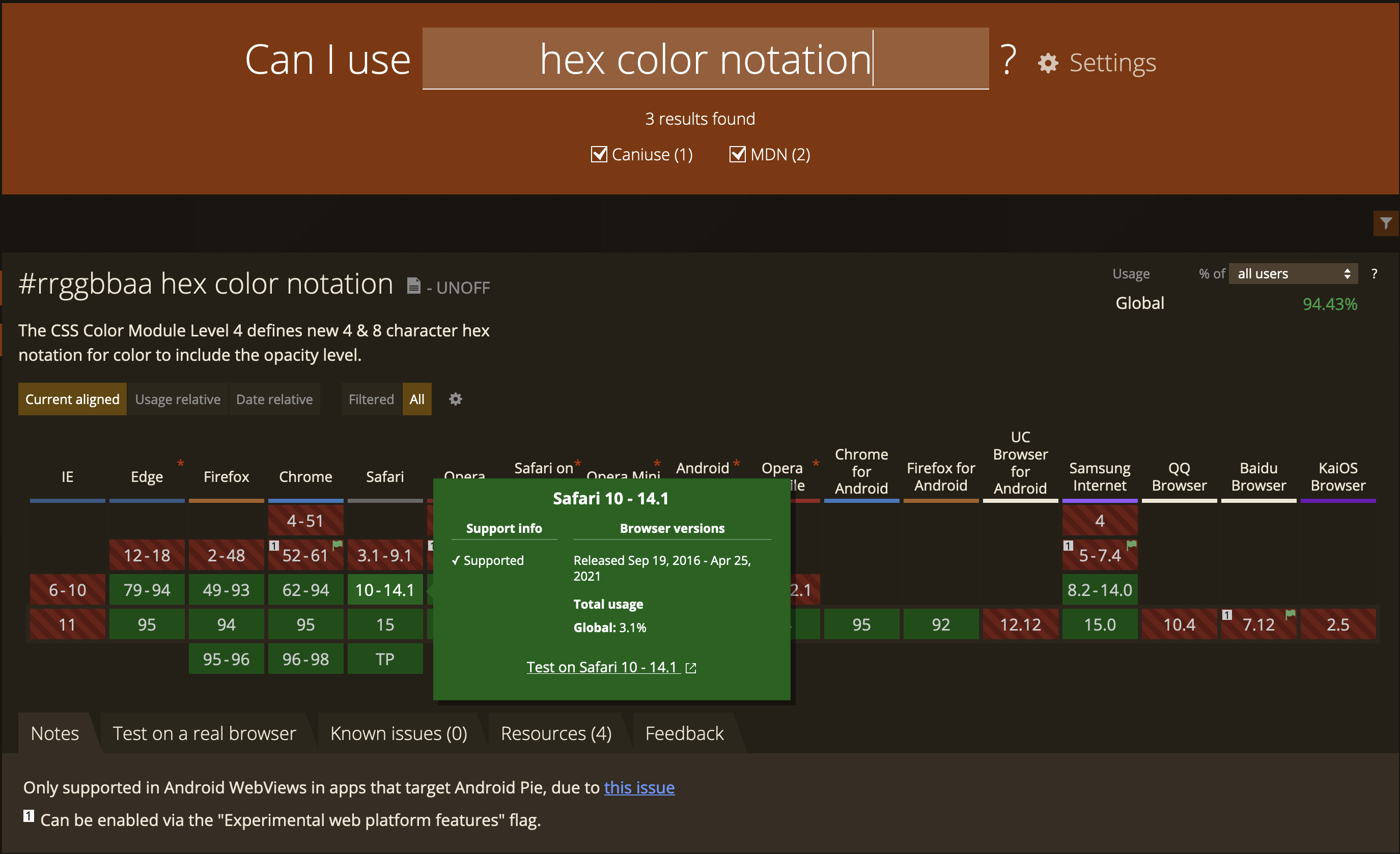
Task: Select Chrome 62-94 version cell
Action: 305,590
